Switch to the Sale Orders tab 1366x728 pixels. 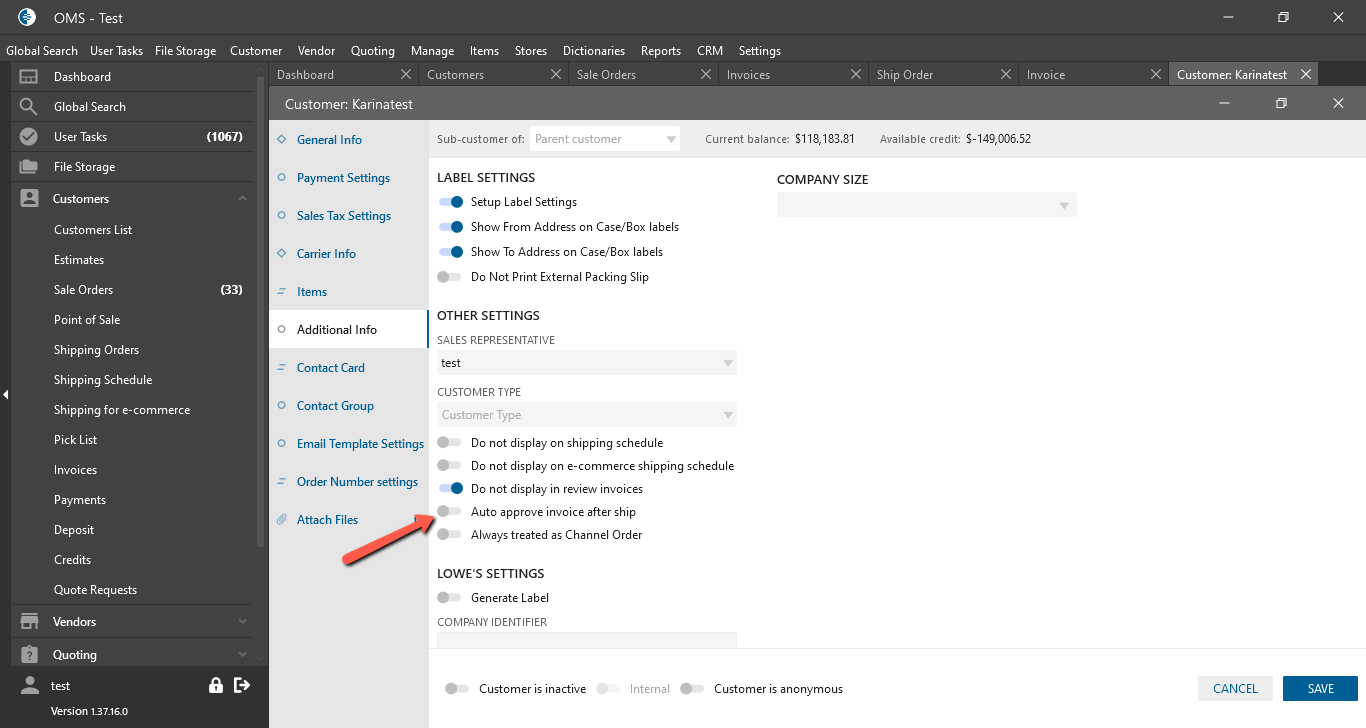point(606,75)
